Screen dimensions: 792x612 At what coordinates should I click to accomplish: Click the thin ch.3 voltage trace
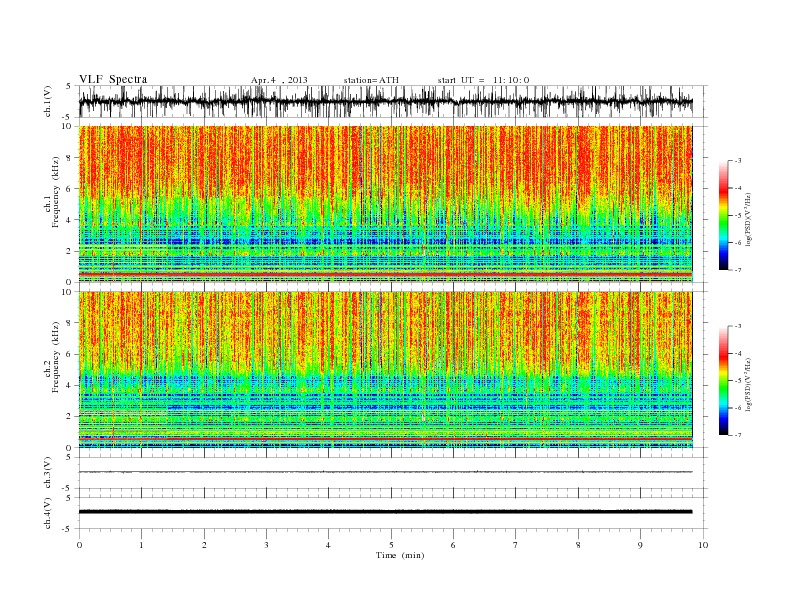click(385, 472)
